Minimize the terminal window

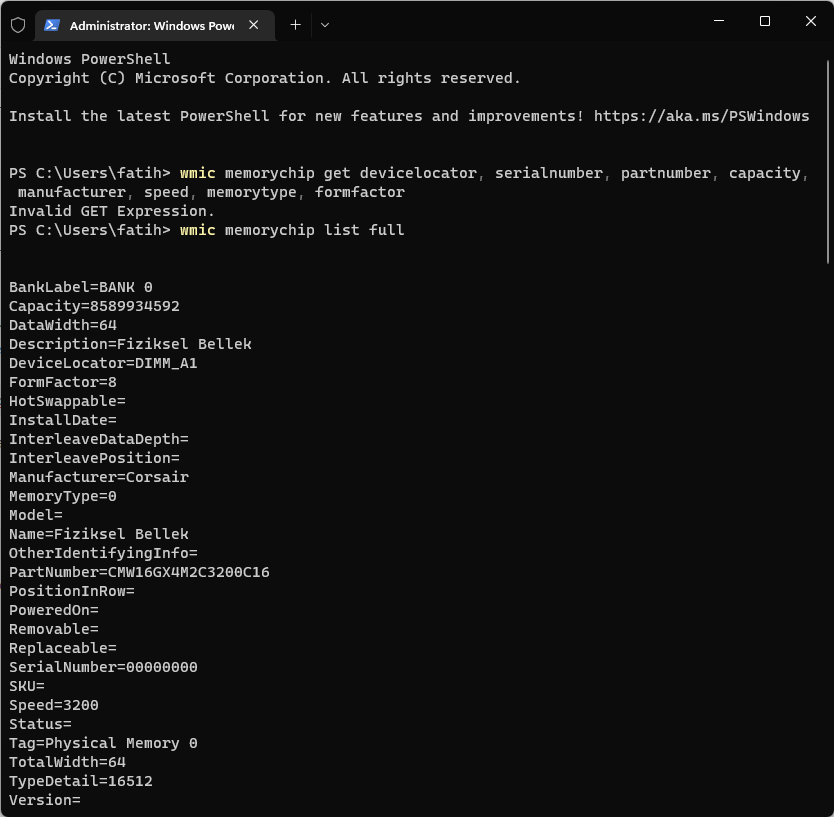(717, 22)
